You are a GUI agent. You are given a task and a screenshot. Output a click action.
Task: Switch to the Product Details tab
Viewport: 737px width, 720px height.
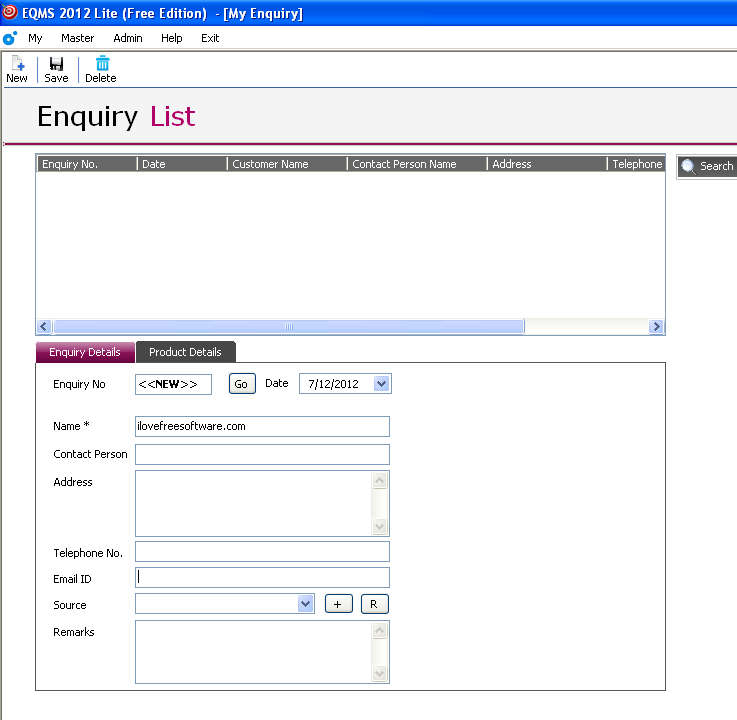(x=185, y=352)
